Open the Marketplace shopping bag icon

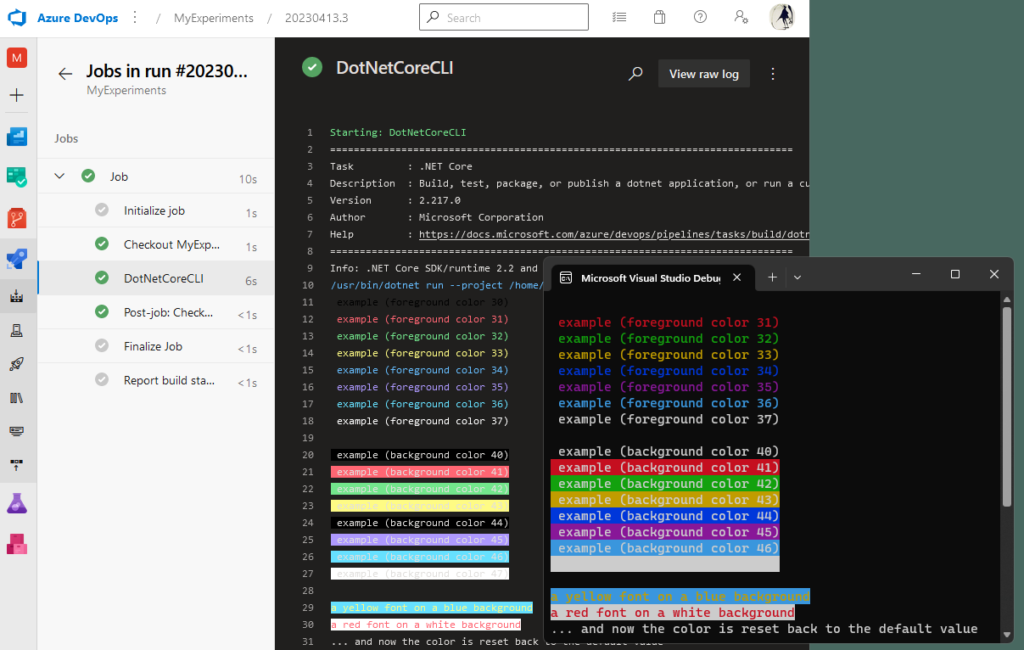click(659, 17)
